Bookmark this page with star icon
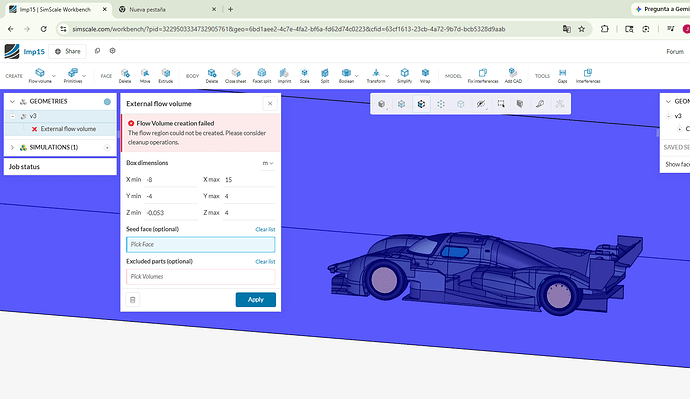Image resolution: width=690 pixels, height=399 pixels. click(x=581, y=29)
